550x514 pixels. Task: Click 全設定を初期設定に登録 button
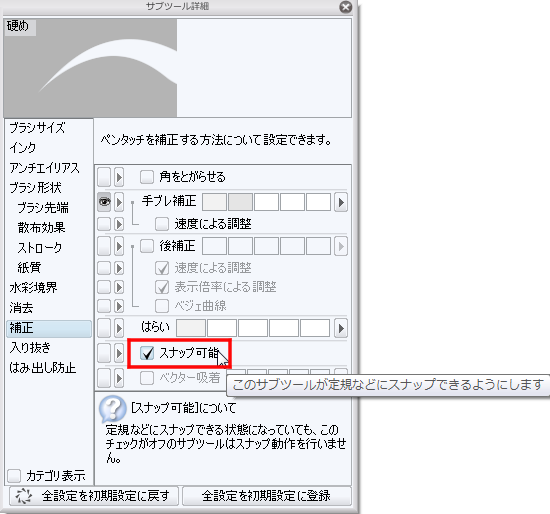[267, 496]
